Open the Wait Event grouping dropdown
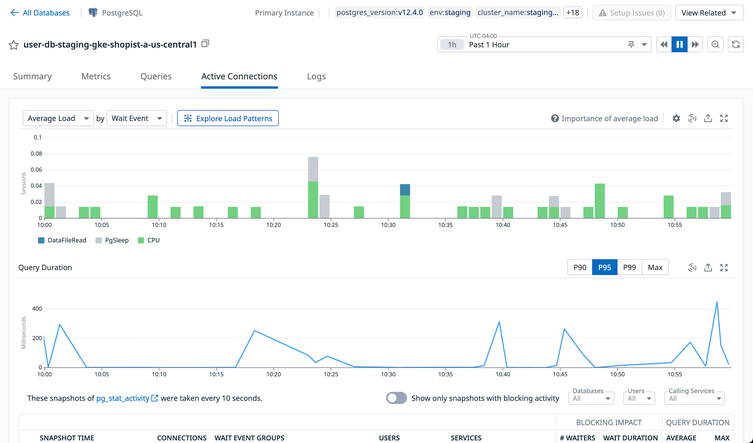This screenshot has height=443, width=753. point(136,118)
